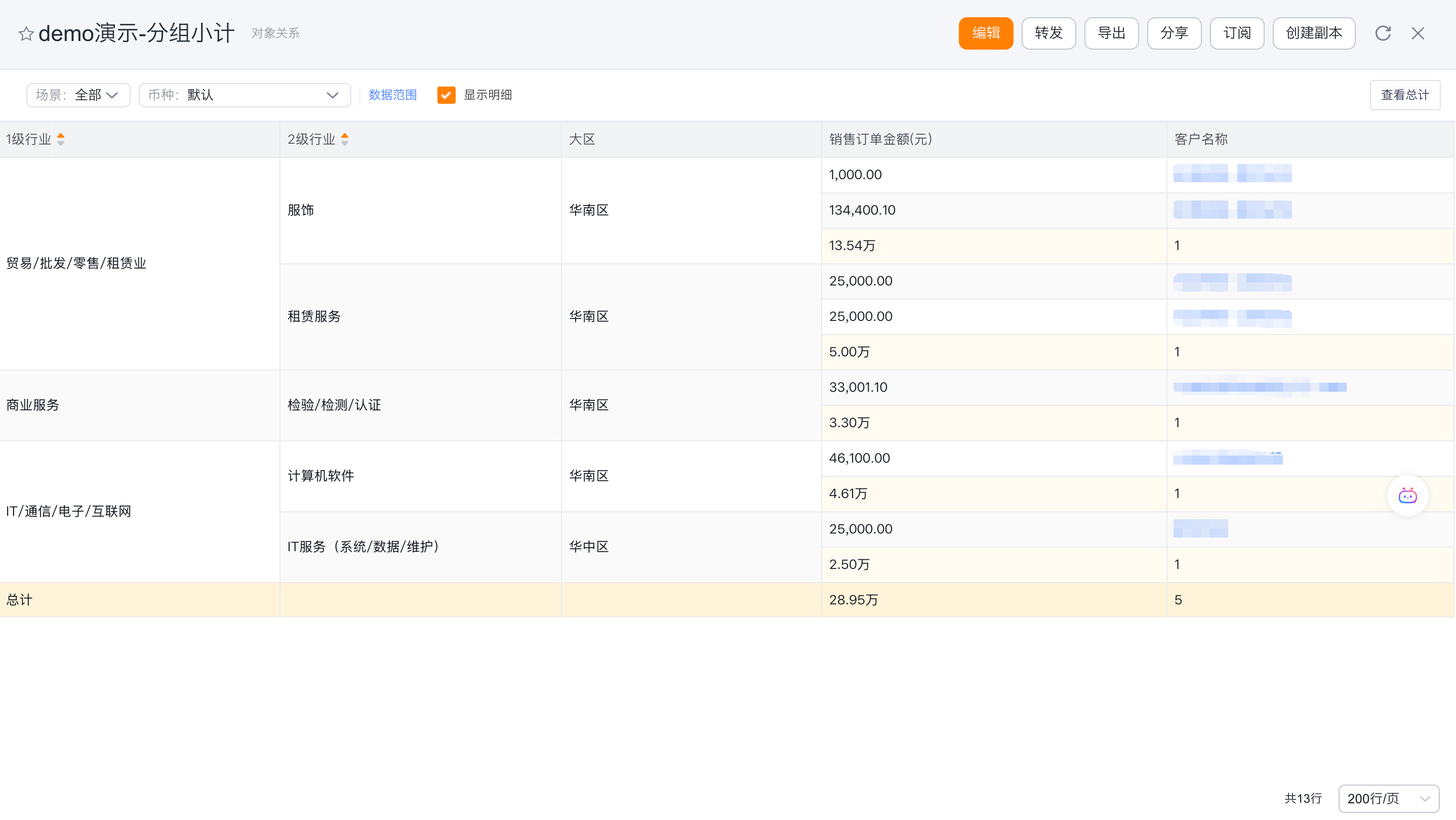Open the 200行/页 page size dropdown

point(1388,798)
